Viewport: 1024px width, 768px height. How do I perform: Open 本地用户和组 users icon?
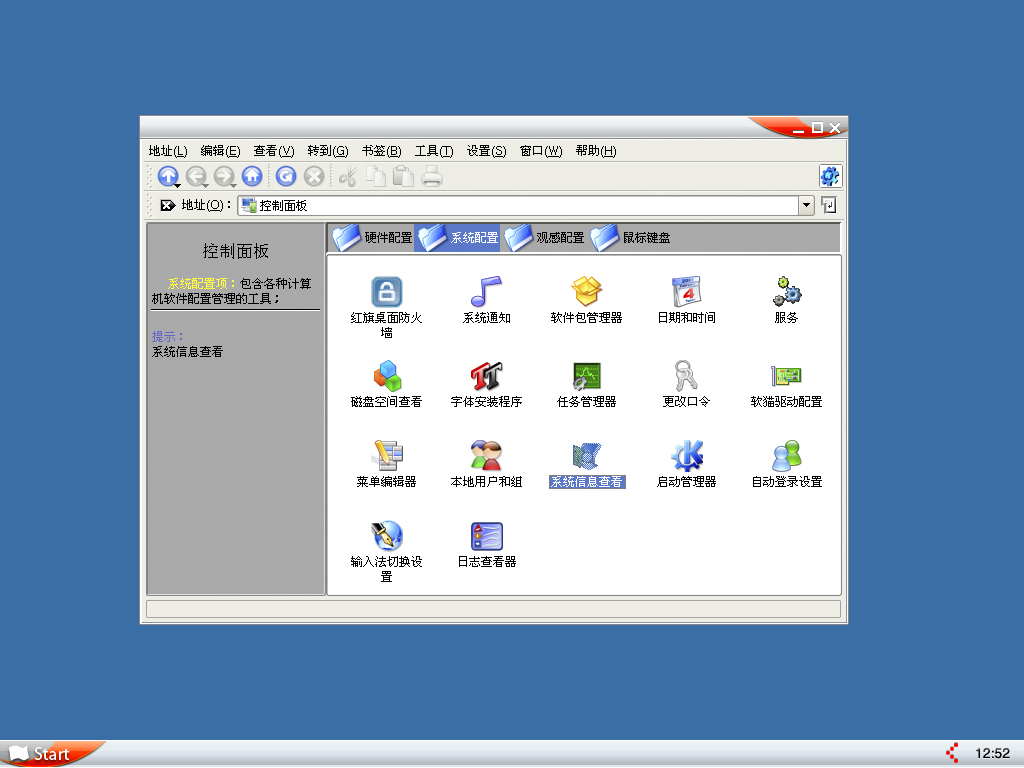487,456
